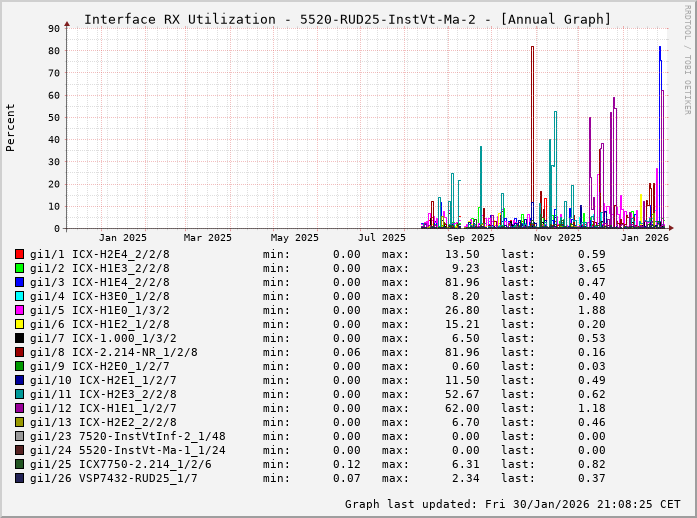Click the dark red swatch for gi1/8
Image resolution: width=697 pixels, height=518 pixels.
click(20, 352)
